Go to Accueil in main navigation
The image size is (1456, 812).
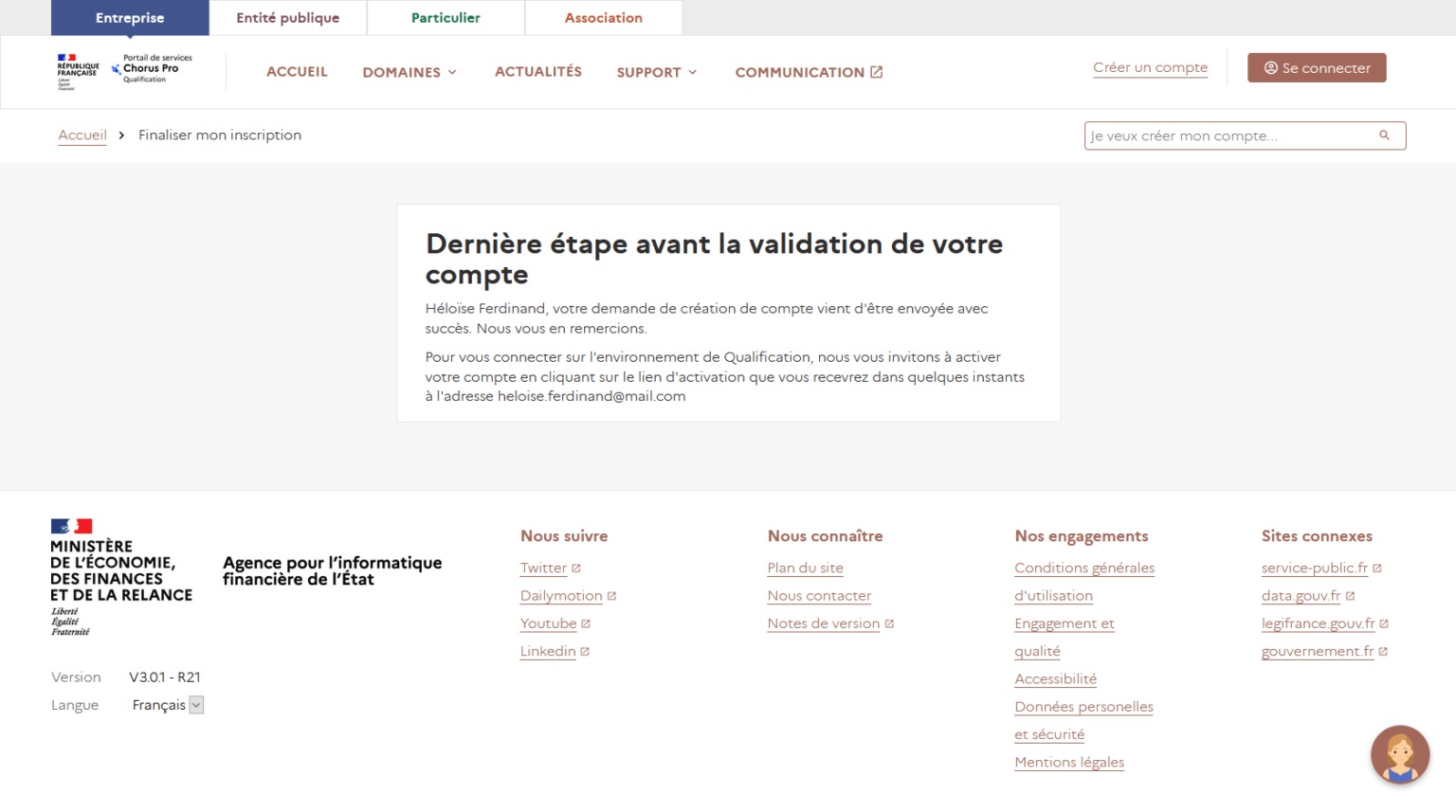coord(297,72)
